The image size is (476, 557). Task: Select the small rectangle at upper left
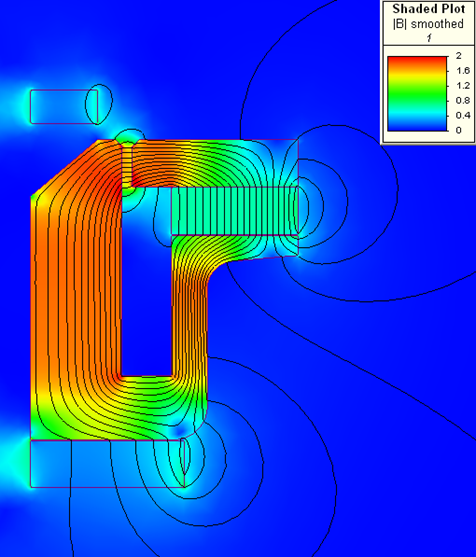64,107
